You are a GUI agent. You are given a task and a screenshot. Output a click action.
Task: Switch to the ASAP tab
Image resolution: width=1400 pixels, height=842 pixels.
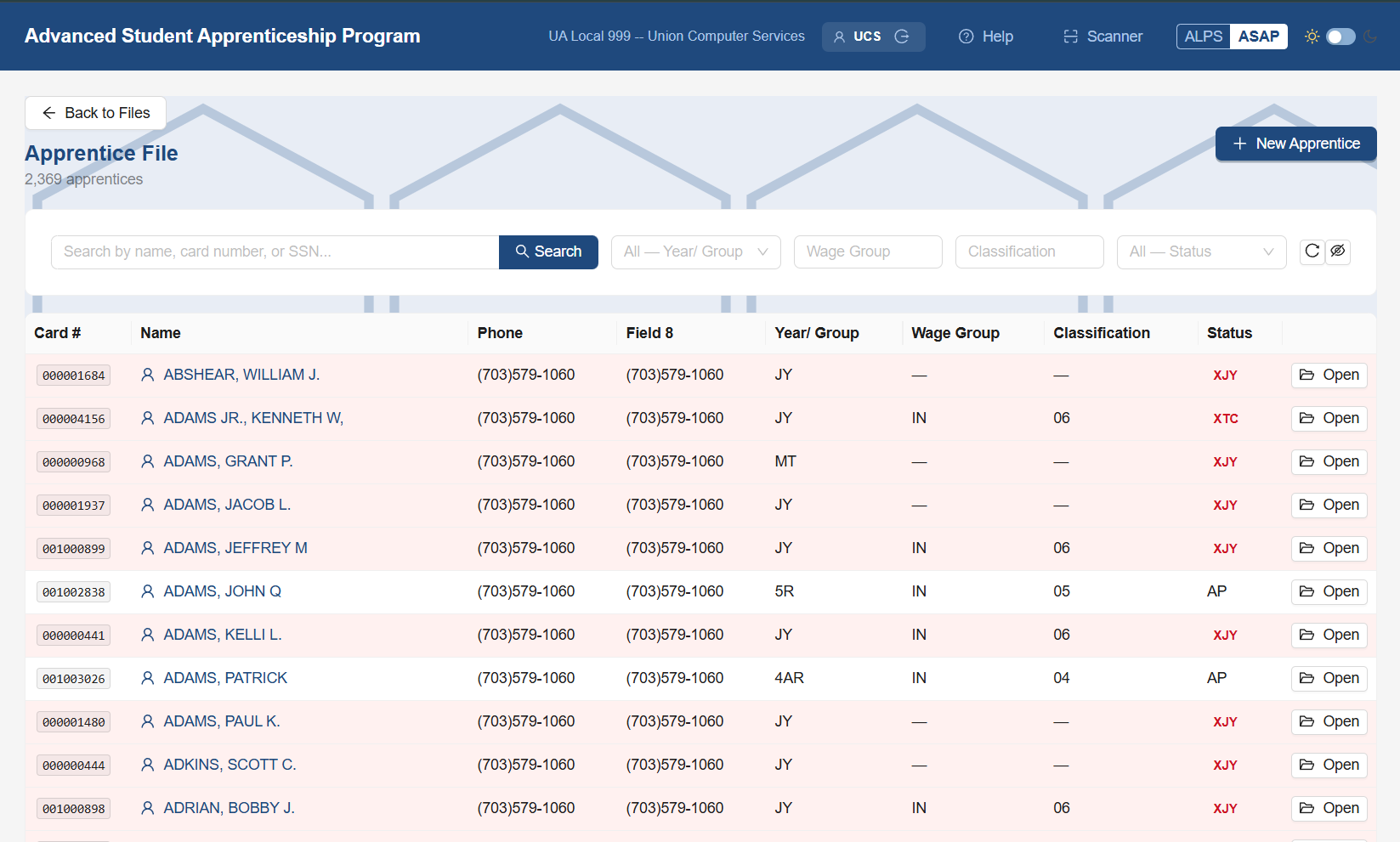pyautogui.click(x=1258, y=37)
